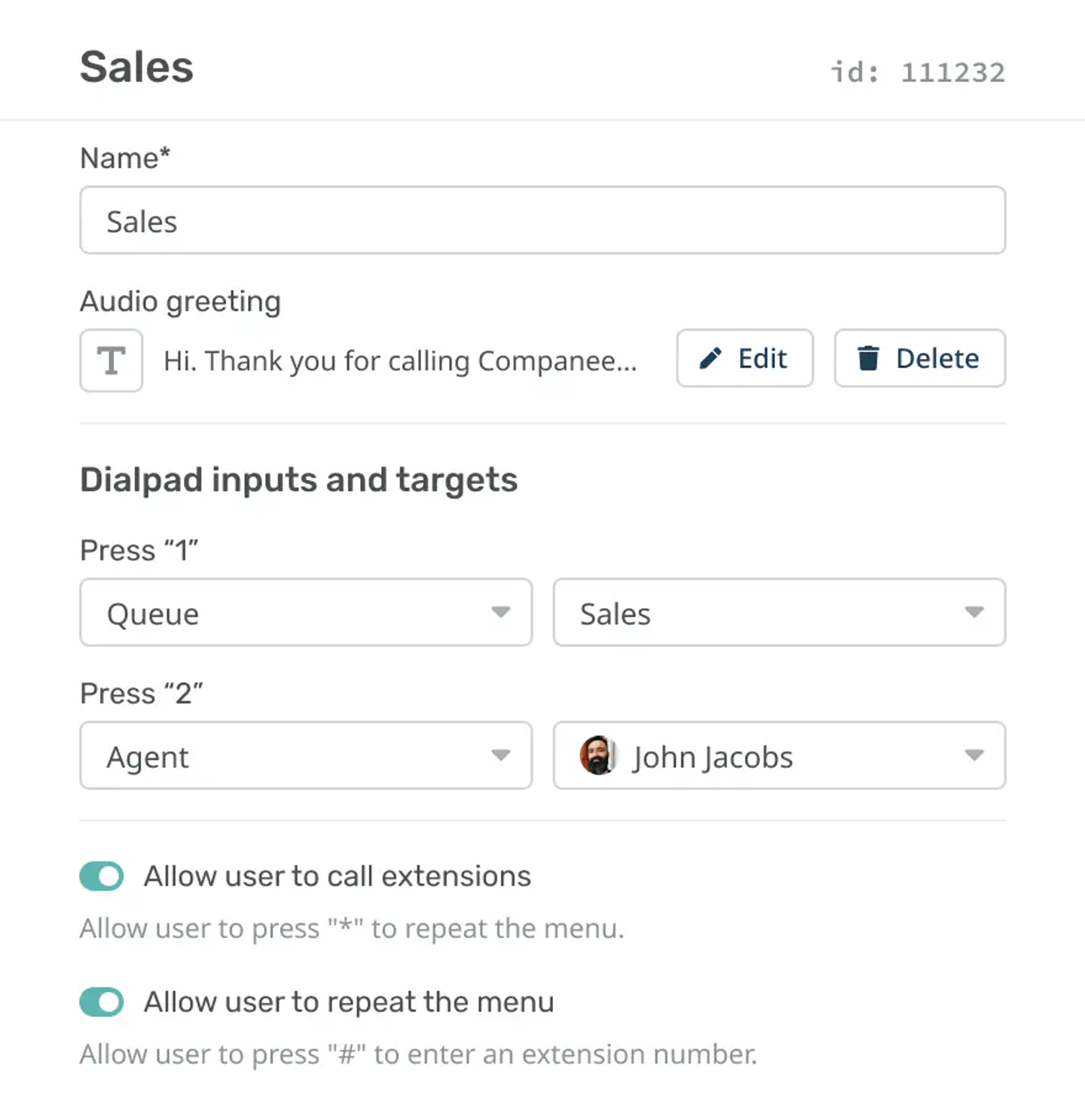Click the Audio greeting label
1085x1120 pixels.
(x=180, y=301)
